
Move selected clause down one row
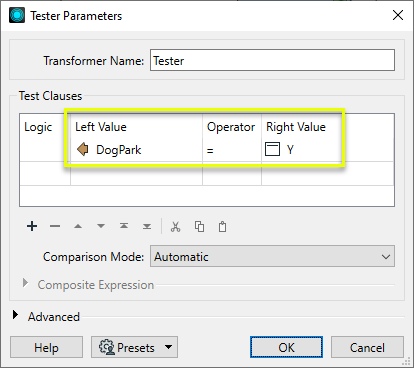101,226
